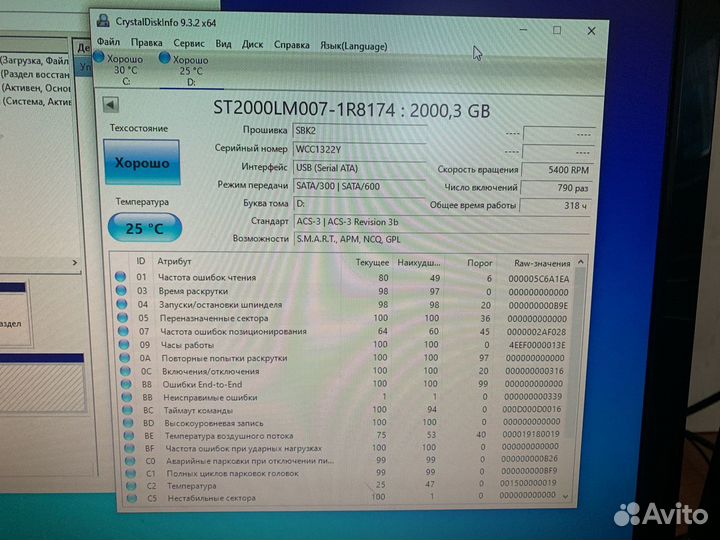720x540 pixels.
Task: Click the status dot for attribute C2
Action: tap(131, 485)
